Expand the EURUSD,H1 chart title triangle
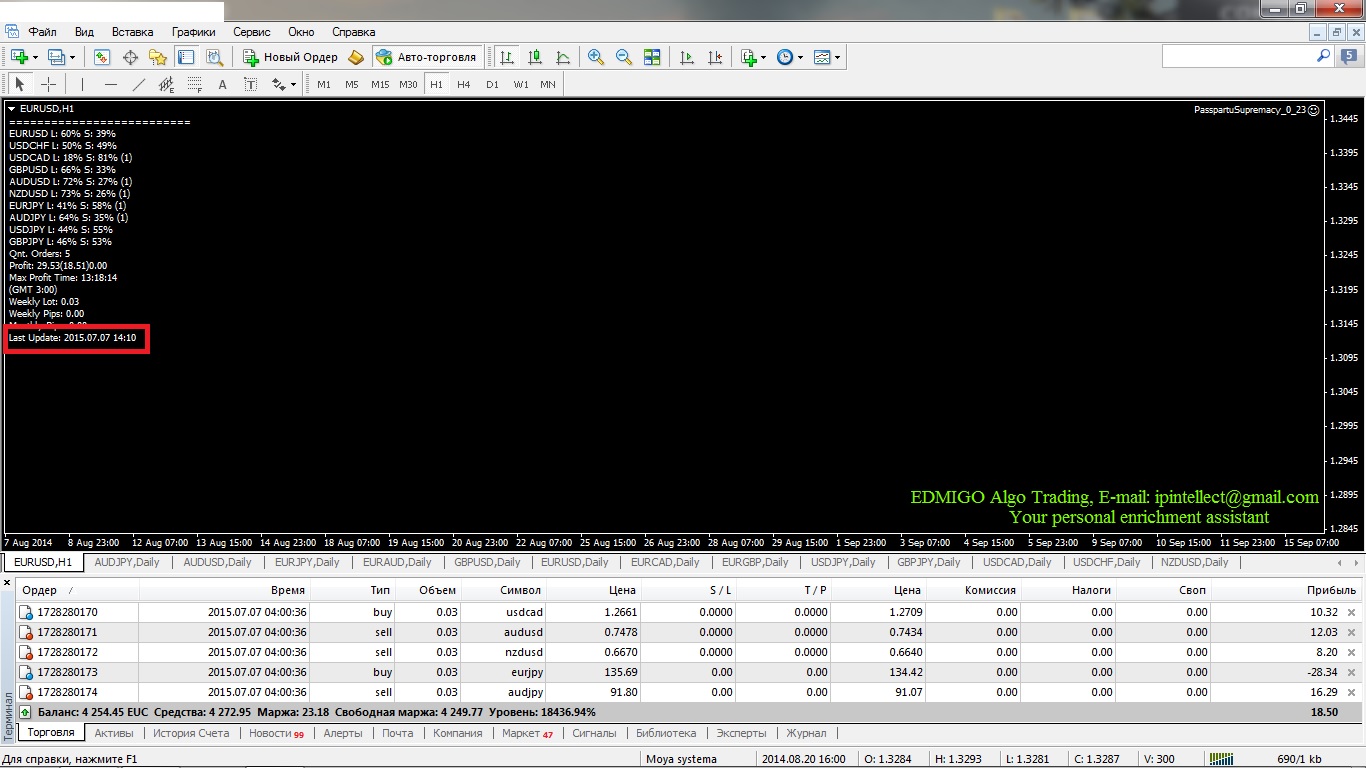1366x768 pixels. [11, 108]
